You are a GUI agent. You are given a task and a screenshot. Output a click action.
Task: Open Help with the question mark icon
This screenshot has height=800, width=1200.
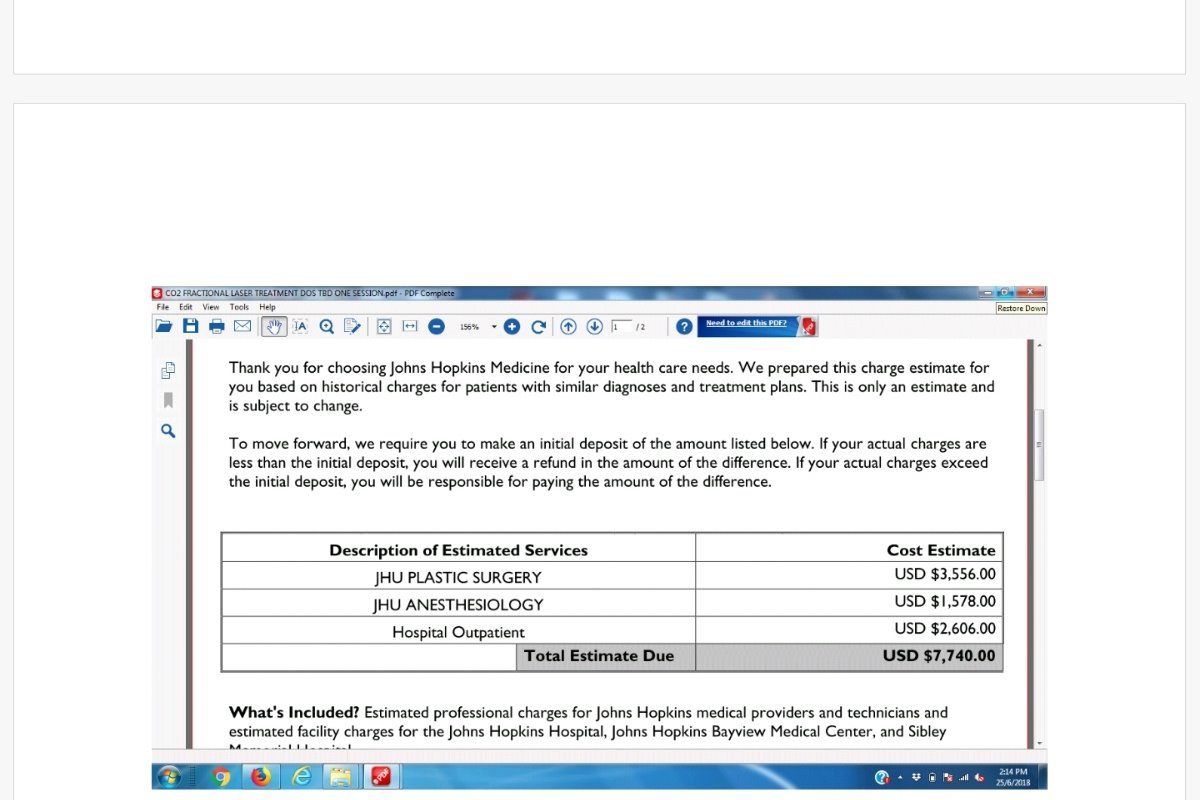tap(684, 326)
